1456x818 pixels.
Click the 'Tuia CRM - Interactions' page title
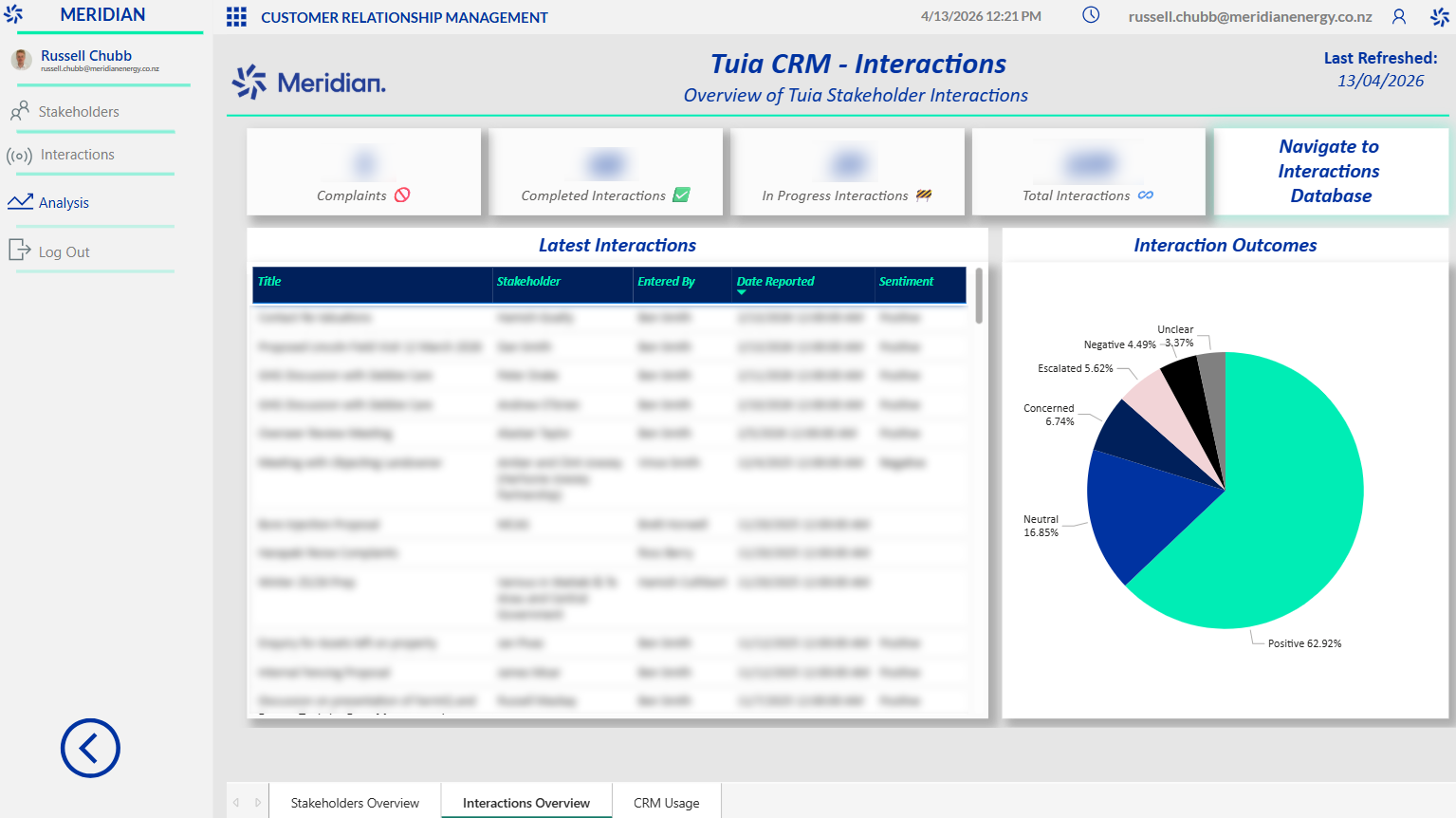[x=858, y=64]
